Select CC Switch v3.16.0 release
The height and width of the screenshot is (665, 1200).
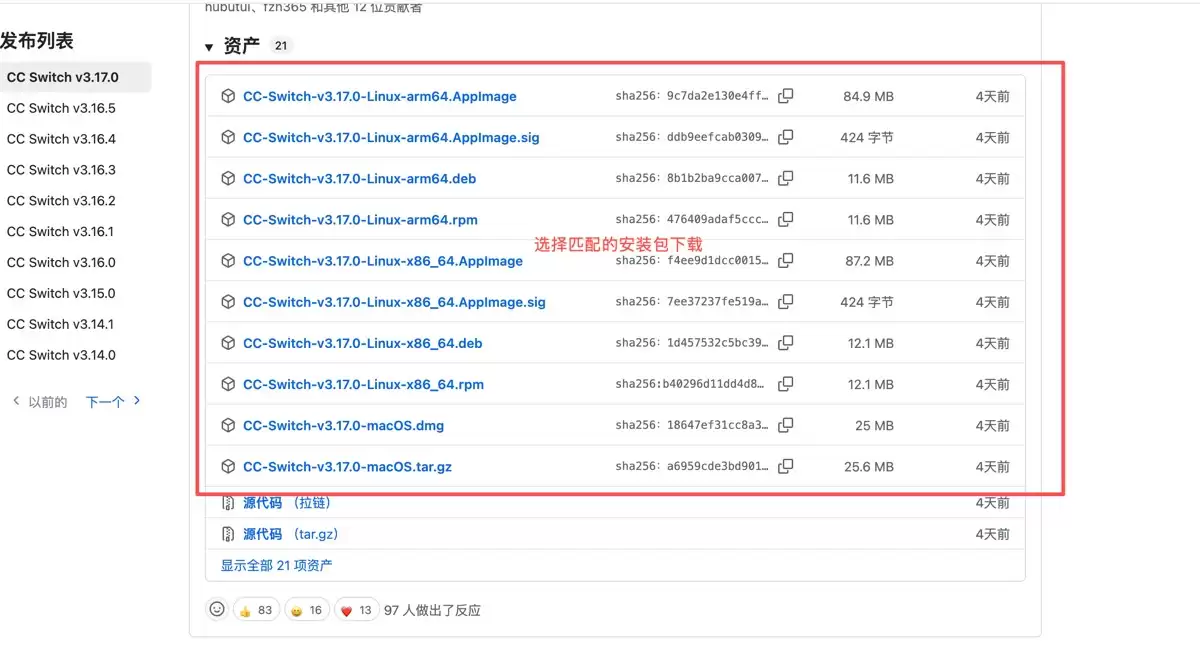[61, 262]
